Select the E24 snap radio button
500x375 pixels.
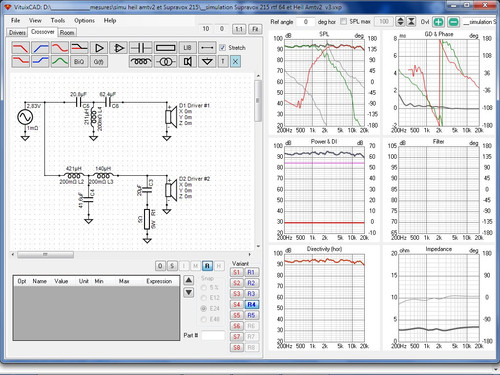203,309
